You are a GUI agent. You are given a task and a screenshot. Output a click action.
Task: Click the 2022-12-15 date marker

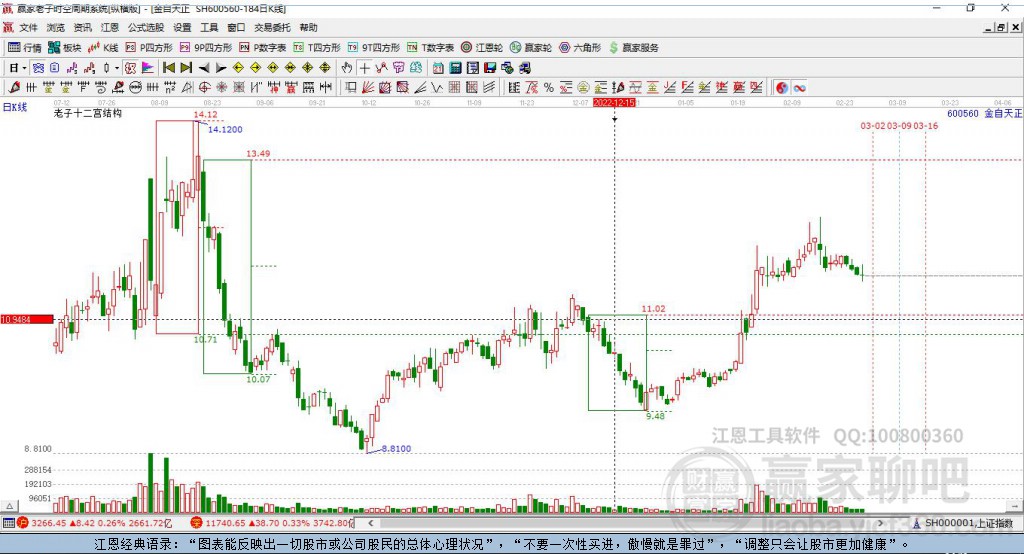pyautogui.click(x=614, y=103)
